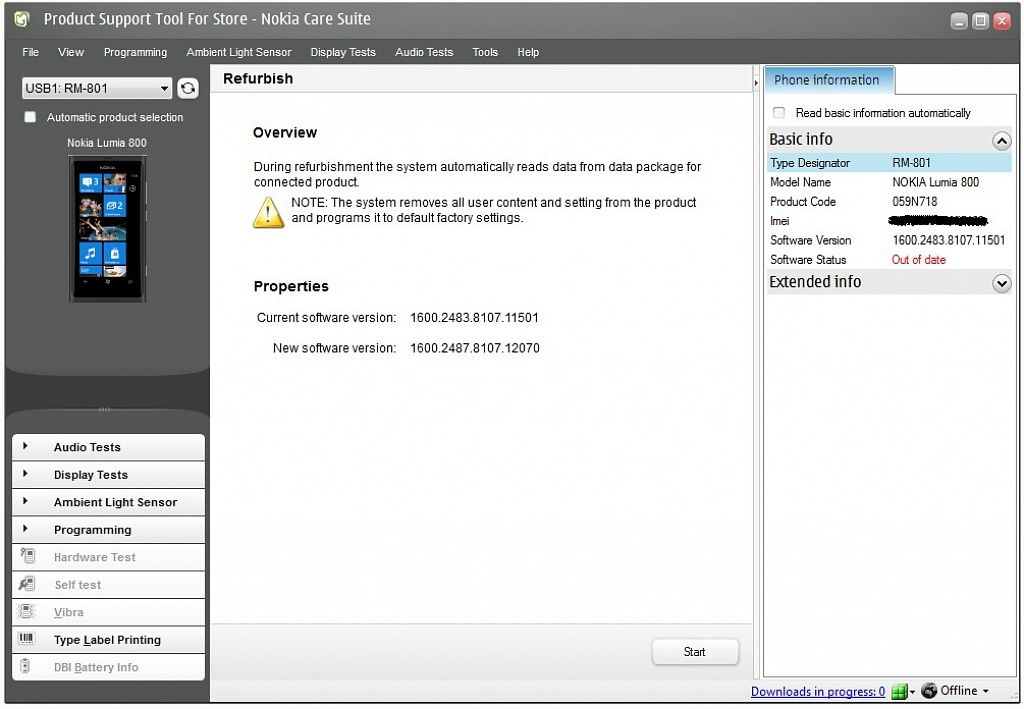Click the Overview heading
This screenshot has height=709, width=1024.
[x=285, y=133]
